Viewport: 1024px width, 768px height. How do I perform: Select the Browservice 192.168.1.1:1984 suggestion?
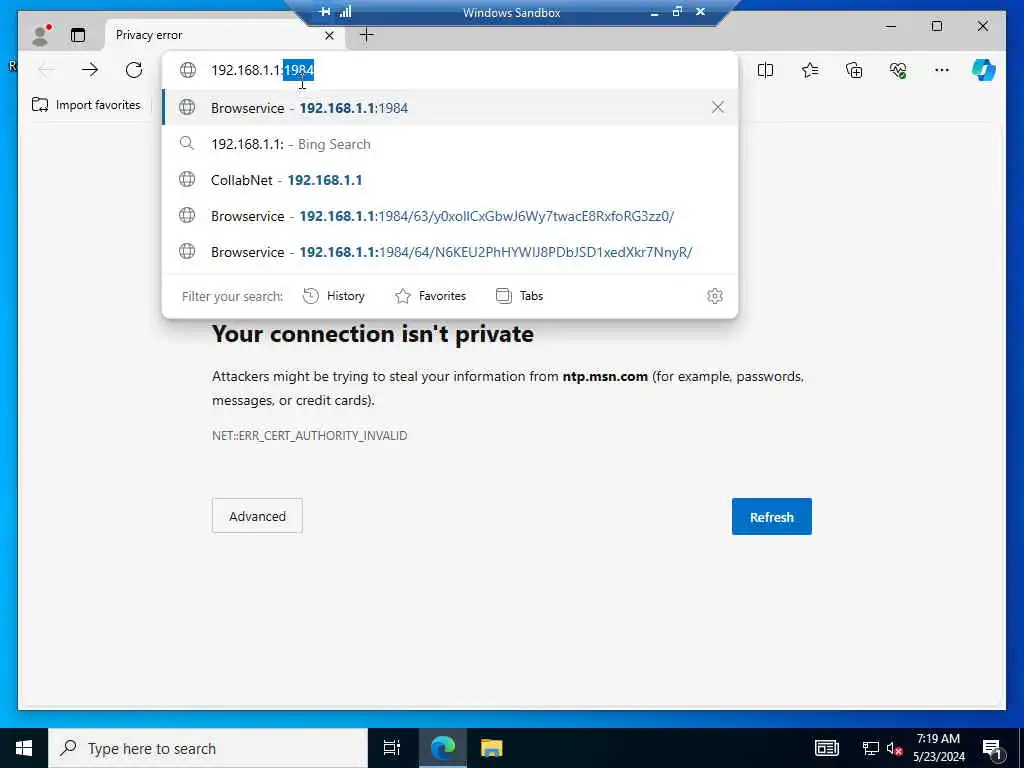pyautogui.click(x=451, y=108)
